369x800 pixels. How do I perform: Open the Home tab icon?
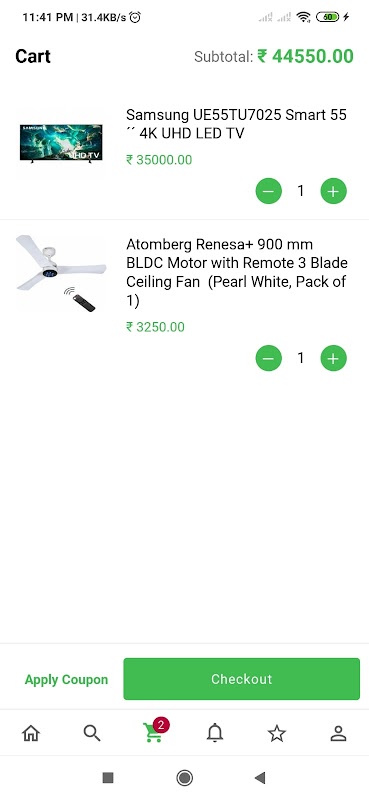(31, 733)
